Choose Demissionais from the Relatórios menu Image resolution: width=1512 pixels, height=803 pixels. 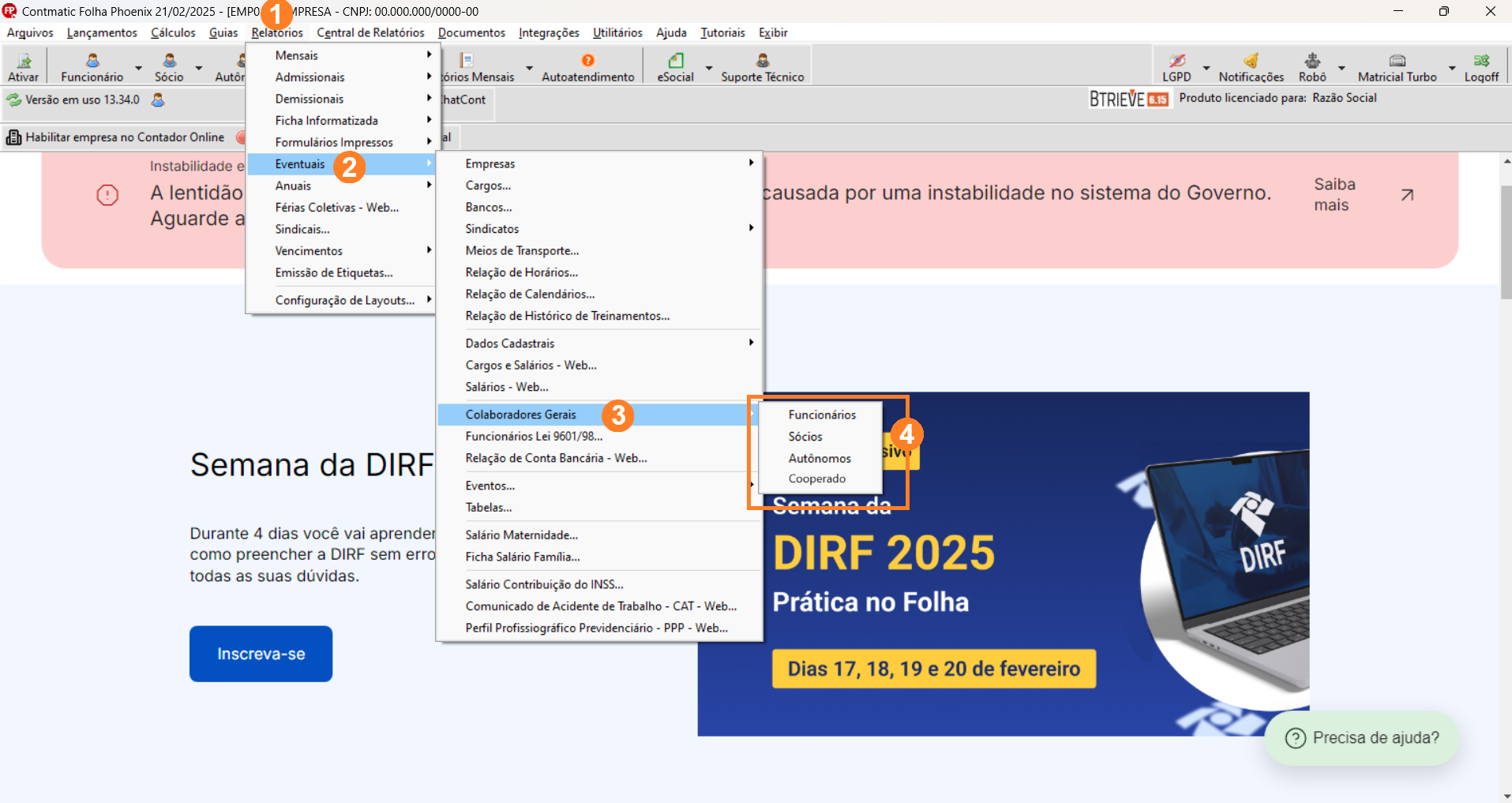pos(341,99)
